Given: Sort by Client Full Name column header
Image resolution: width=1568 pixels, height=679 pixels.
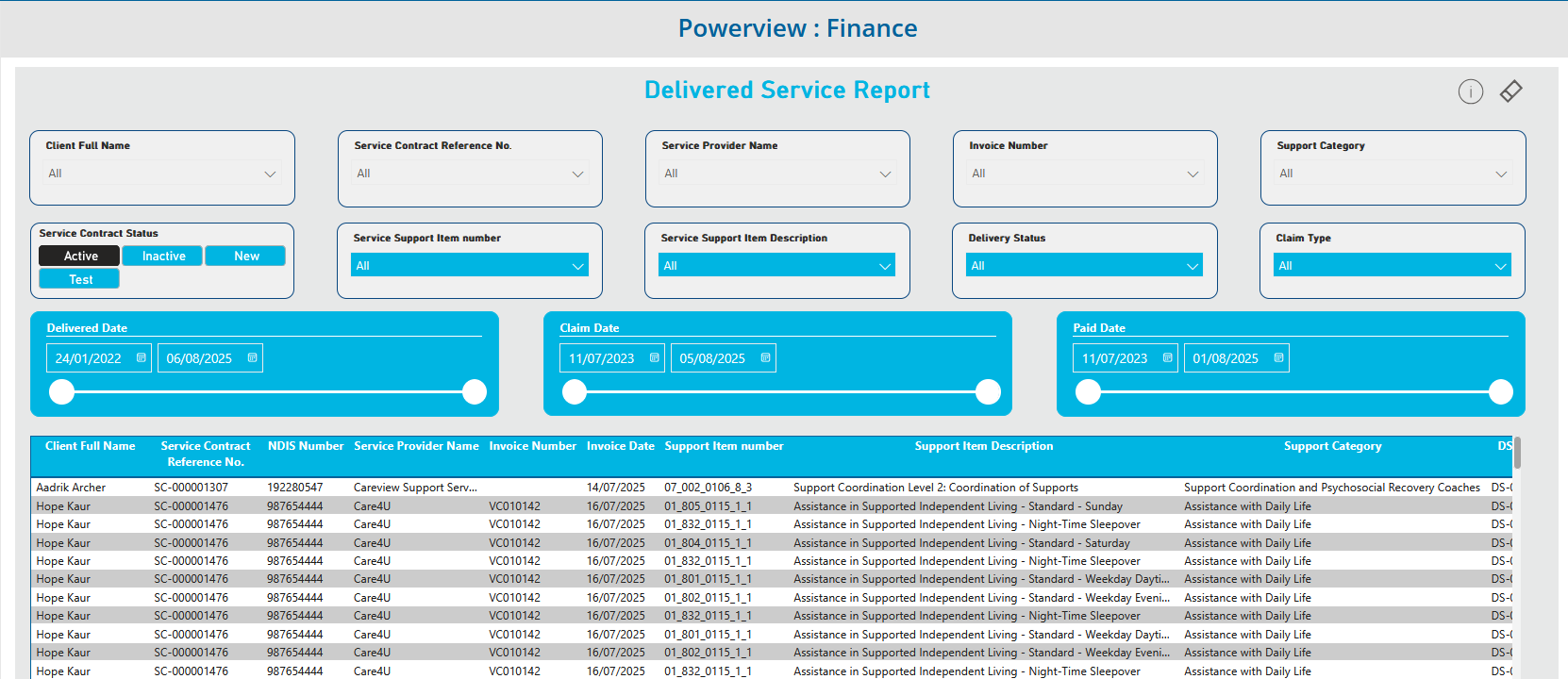Looking at the screenshot, I should pos(91,446).
